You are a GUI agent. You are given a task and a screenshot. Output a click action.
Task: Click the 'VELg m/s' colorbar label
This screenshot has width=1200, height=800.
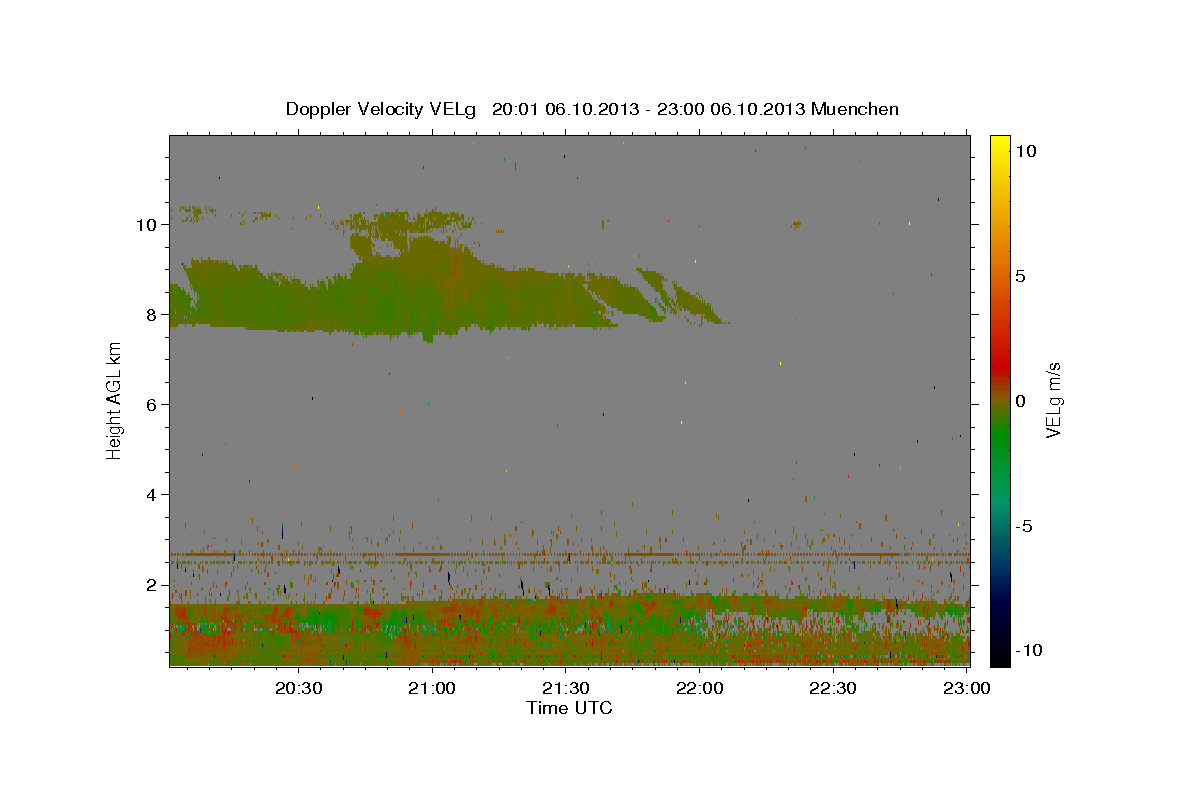click(x=1052, y=401)
